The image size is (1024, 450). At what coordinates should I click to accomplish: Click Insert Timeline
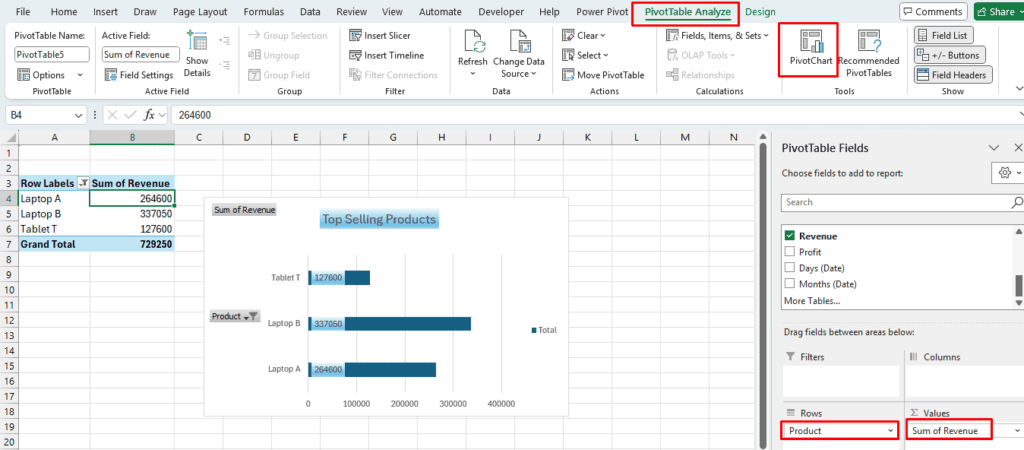(387, 55)
